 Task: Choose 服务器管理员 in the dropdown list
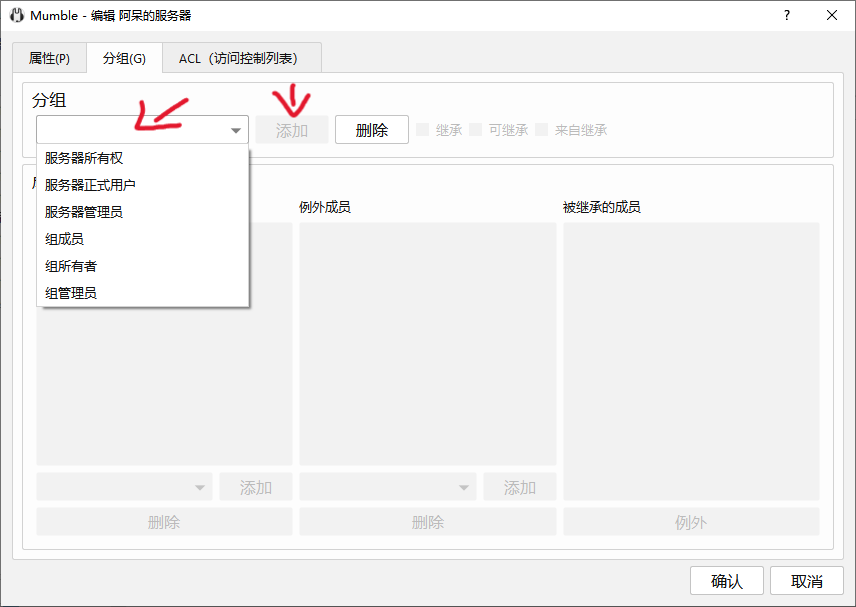pyautogui.click(x=84, y=212)
